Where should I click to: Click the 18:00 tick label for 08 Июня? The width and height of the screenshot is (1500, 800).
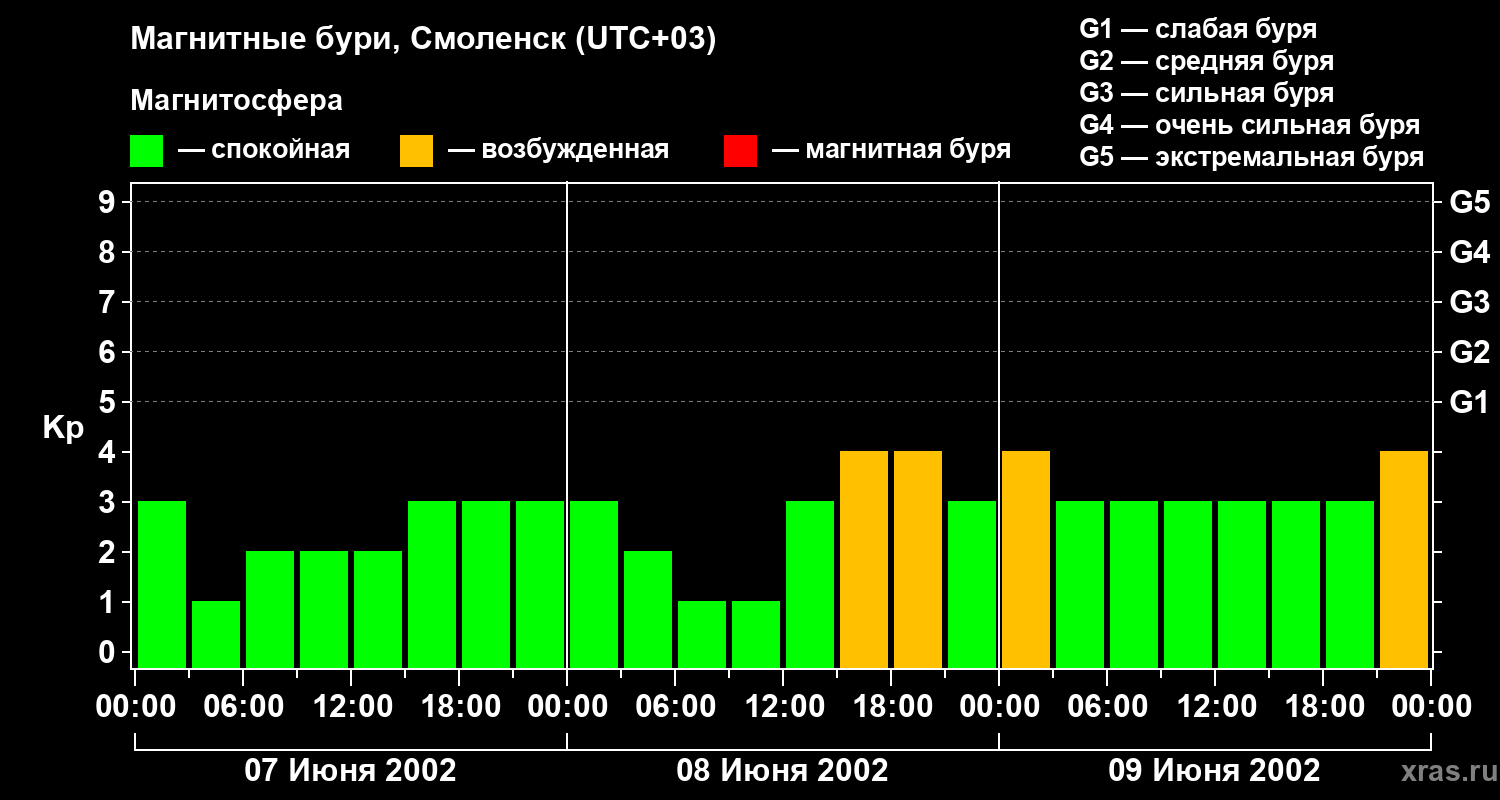891,707
